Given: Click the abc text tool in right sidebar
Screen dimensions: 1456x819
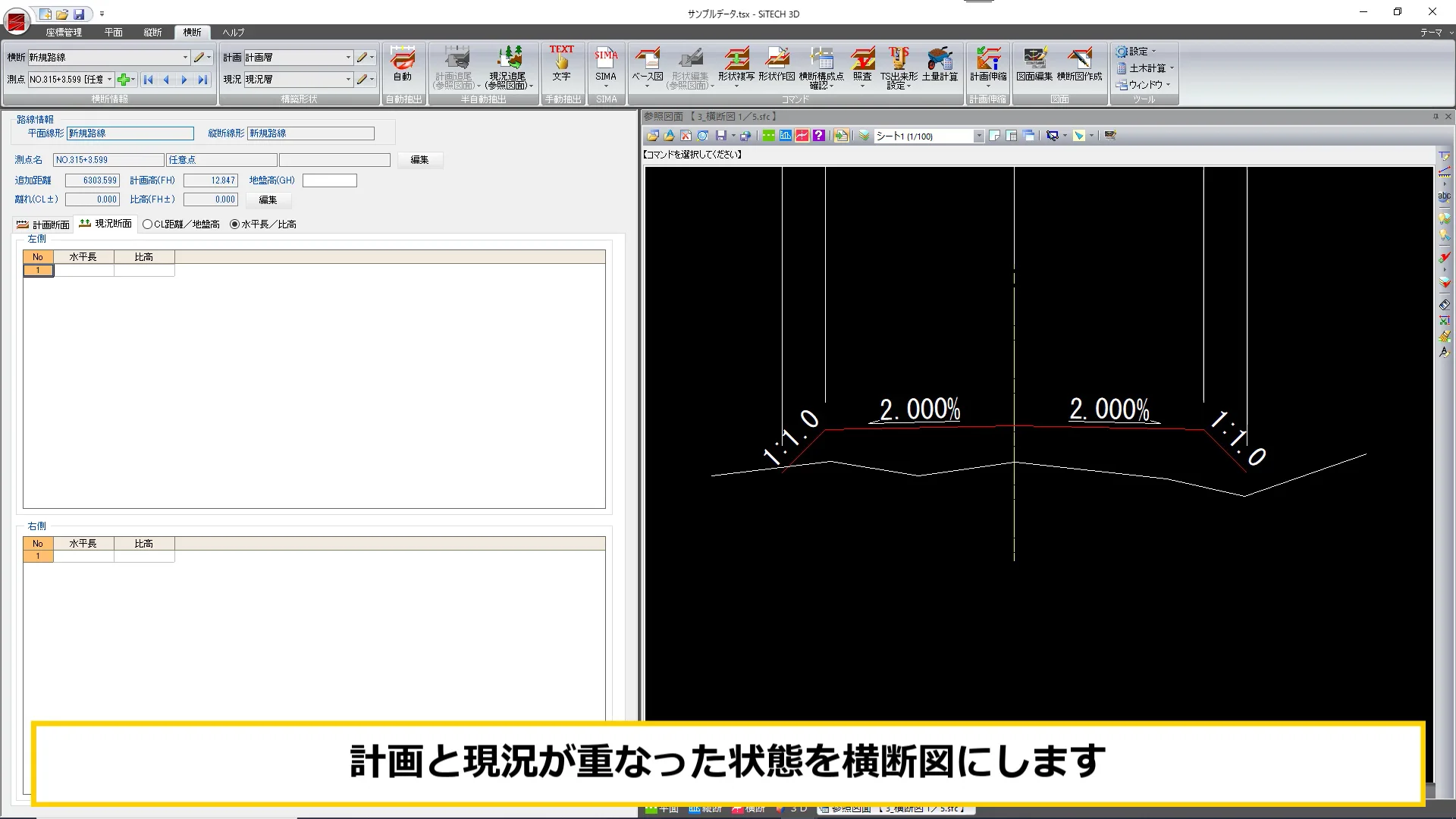Looking at the screenshot, I should tap(1444, 196).
